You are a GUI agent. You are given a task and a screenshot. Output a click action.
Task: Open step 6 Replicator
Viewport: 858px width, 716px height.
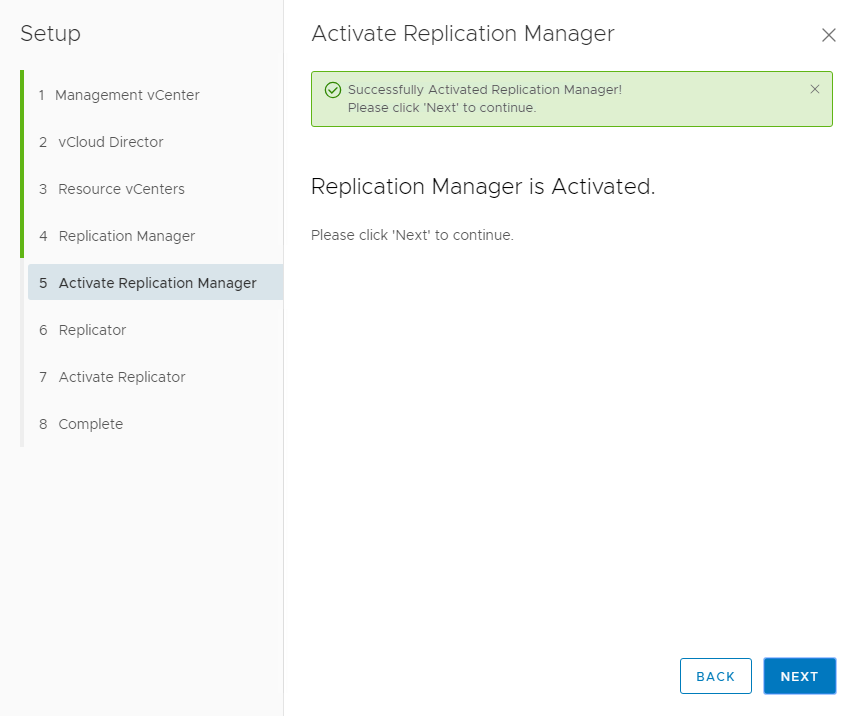[92, 330]
